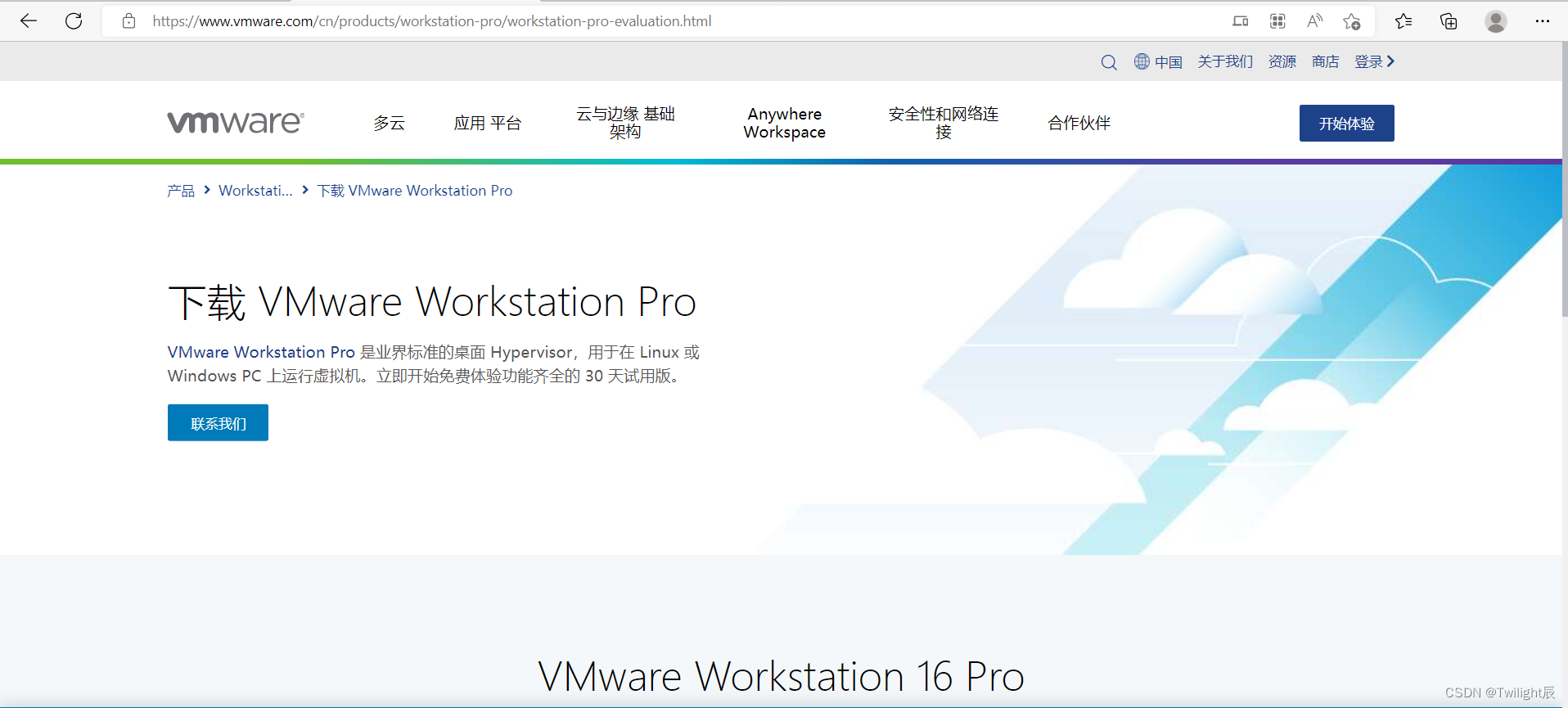Go to 产品 breadcrumb

(x=181, y=191)
